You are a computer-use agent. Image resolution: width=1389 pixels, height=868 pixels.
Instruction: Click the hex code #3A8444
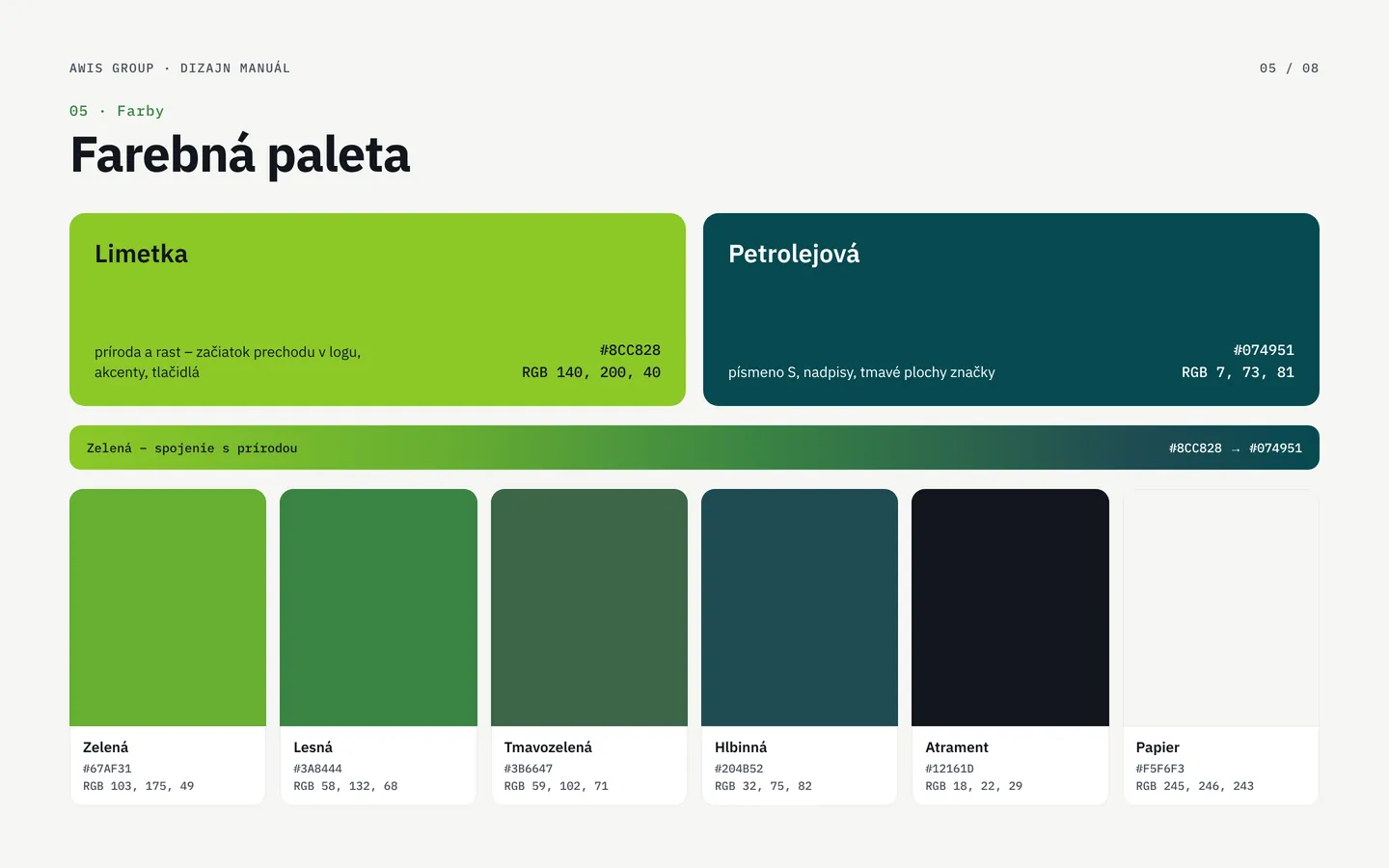317,769
